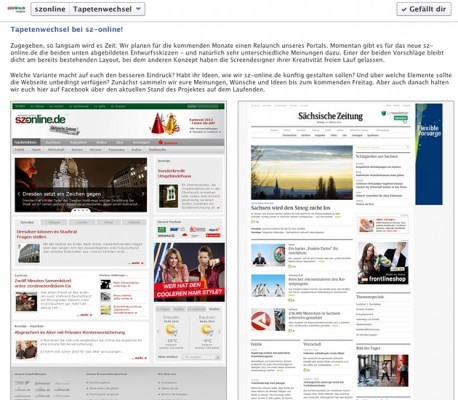Click Themenspecials section heading

(x=370, y=297)
